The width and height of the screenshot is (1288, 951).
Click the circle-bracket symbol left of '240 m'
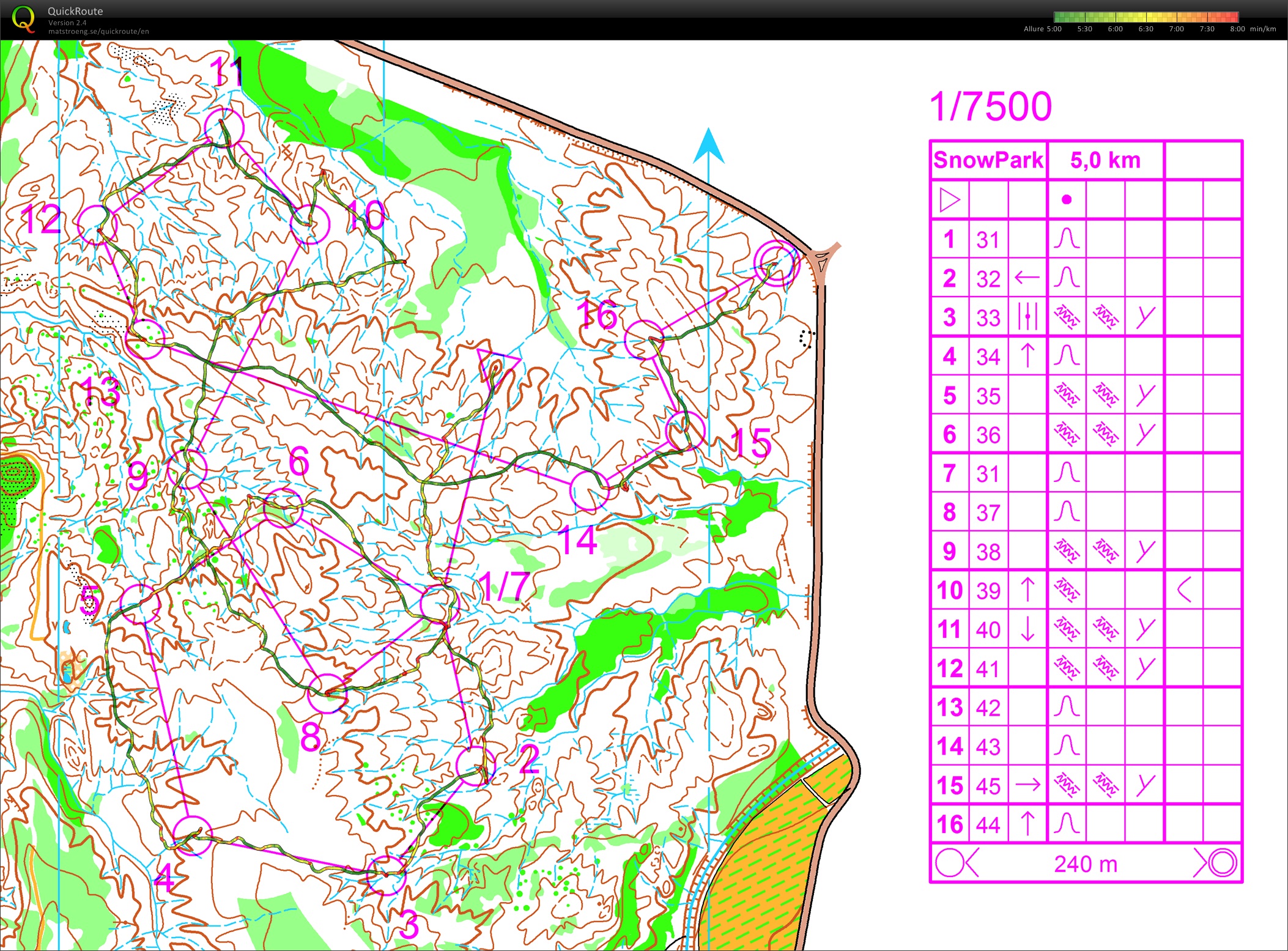tap(957, 864)
